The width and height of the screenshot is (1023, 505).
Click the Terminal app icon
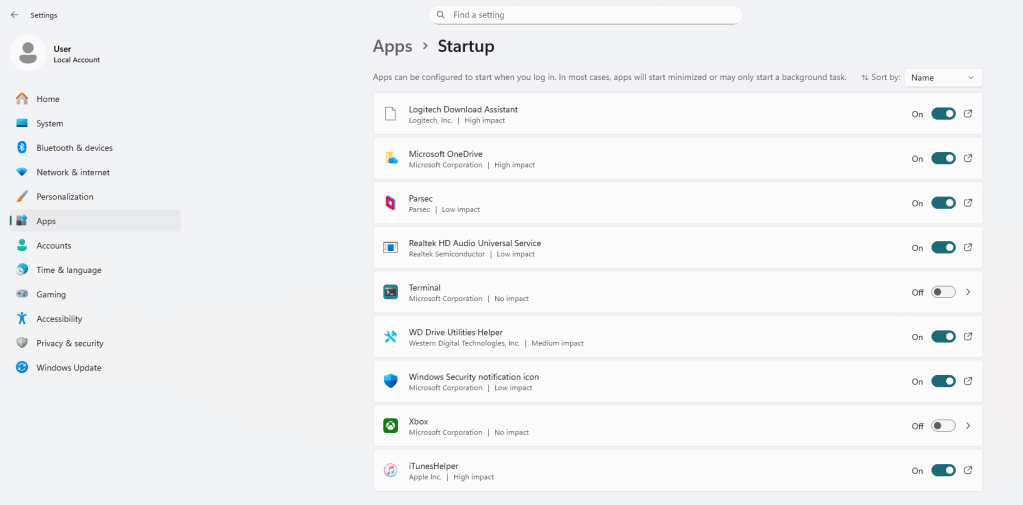[390, 292]
